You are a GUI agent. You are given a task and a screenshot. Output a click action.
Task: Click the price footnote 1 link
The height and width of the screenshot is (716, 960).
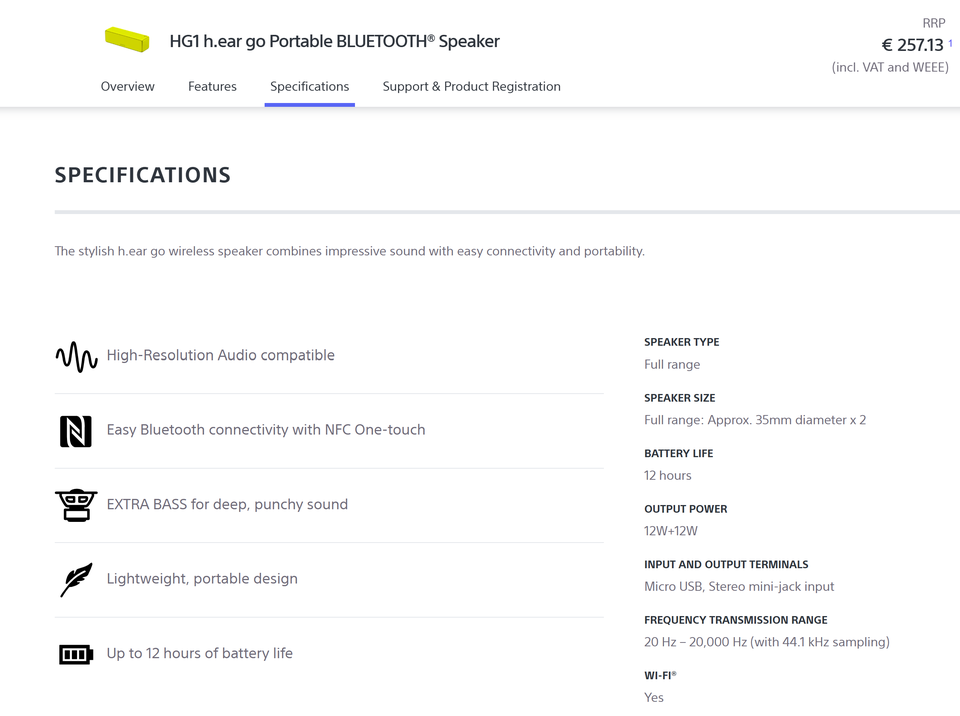(950, 43)
